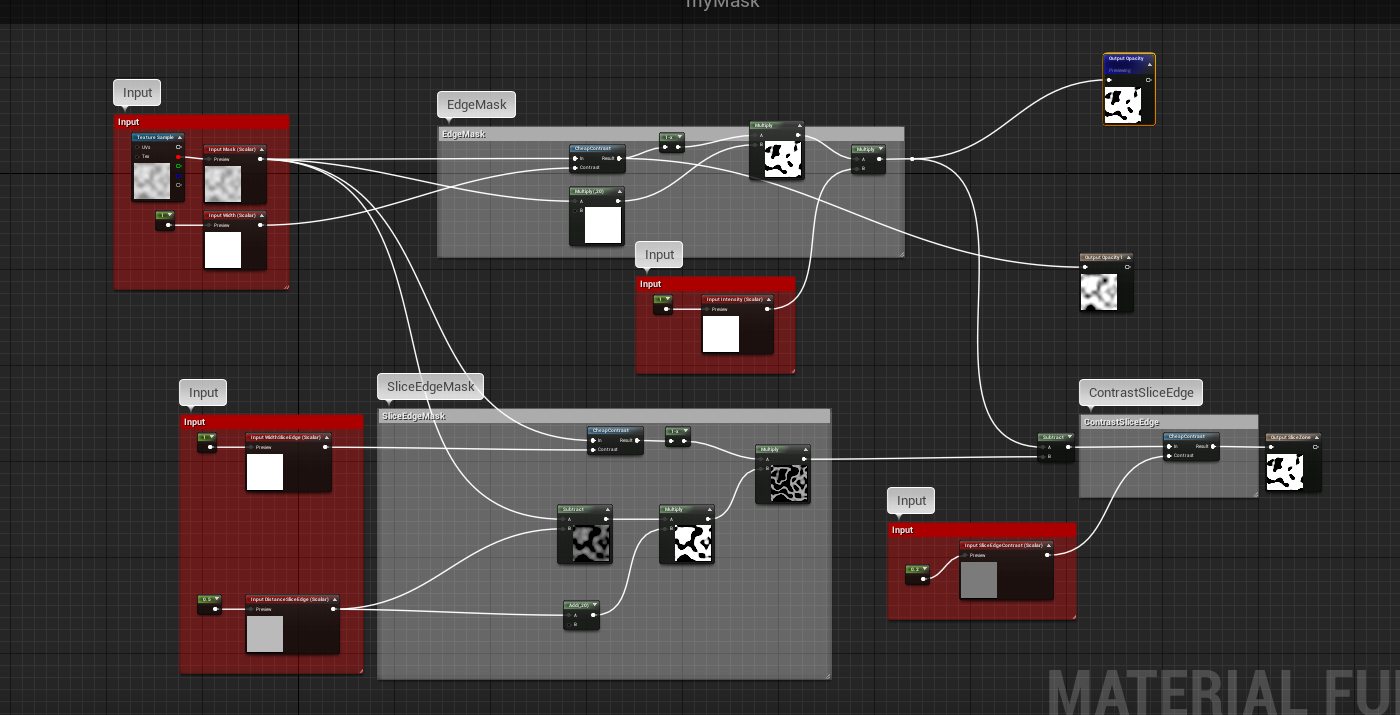Expand the 0.5 constant node arrow

(215, 599)
